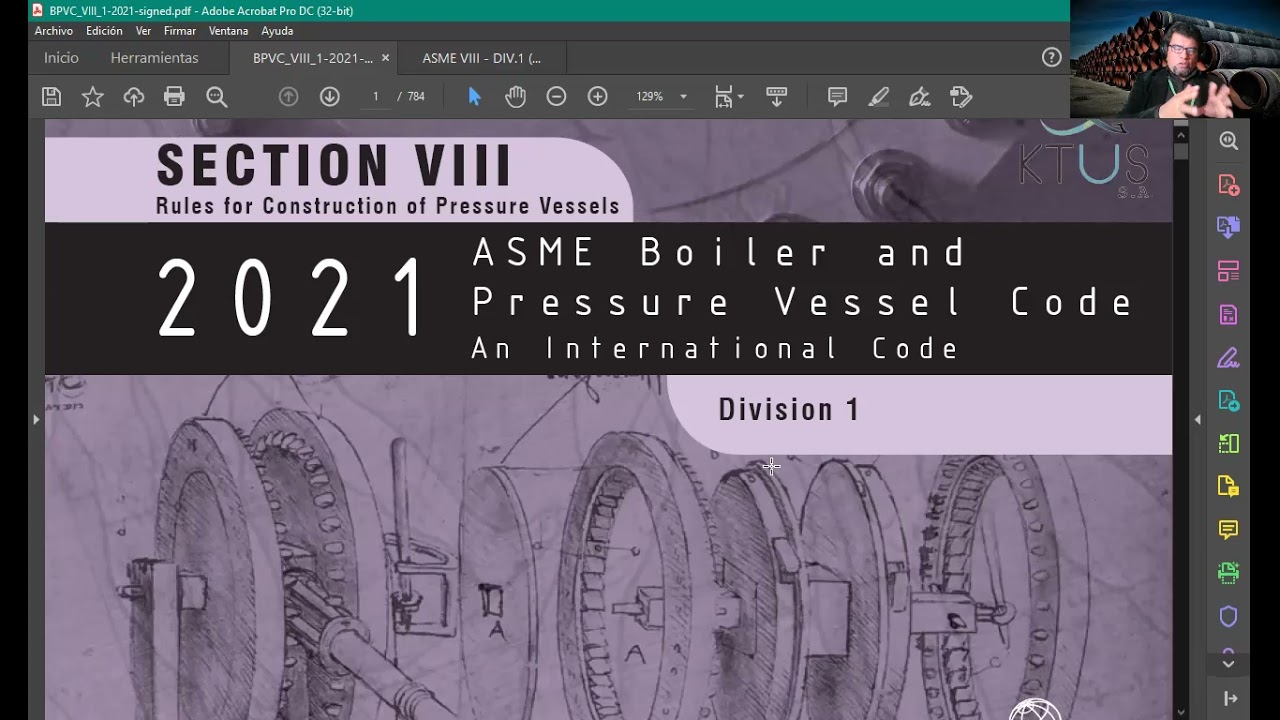Open the green Print Production tool in right pane
1280x720 pixels.
coord(1228,573)
